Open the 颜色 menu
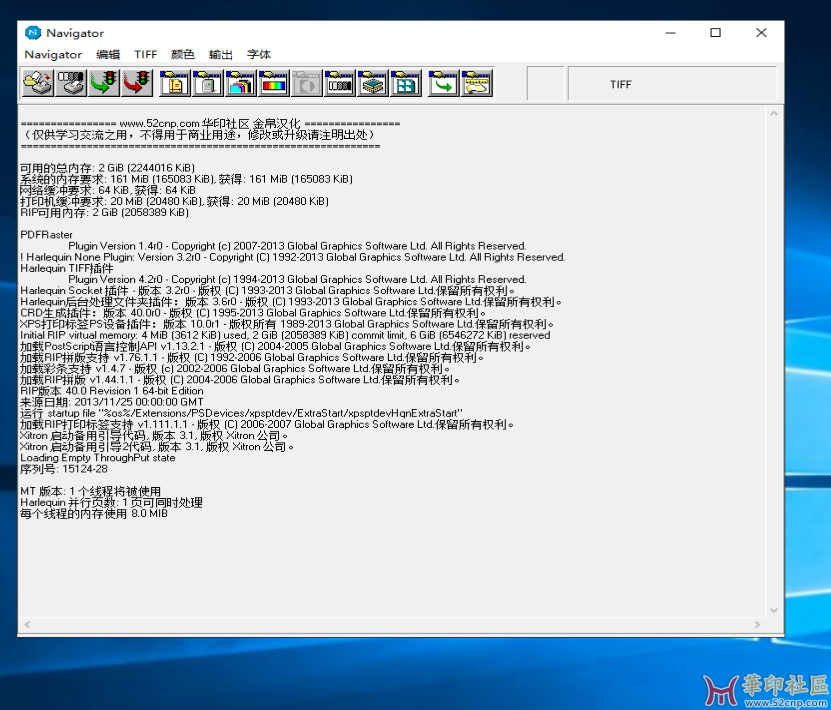831x710 pixels. click(x=182, y=55)
